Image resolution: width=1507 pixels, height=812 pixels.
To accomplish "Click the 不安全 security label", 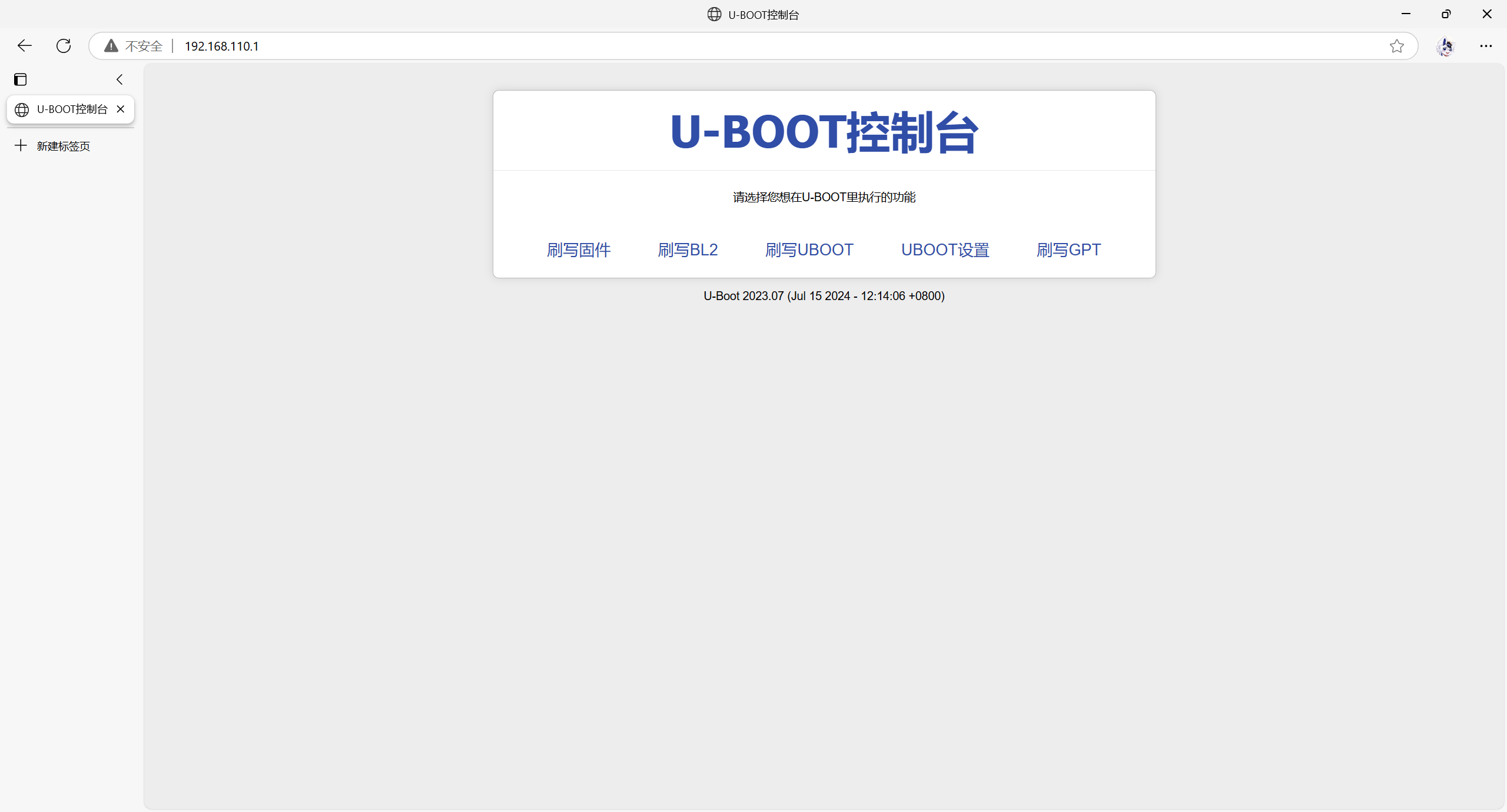I will 144,46.
